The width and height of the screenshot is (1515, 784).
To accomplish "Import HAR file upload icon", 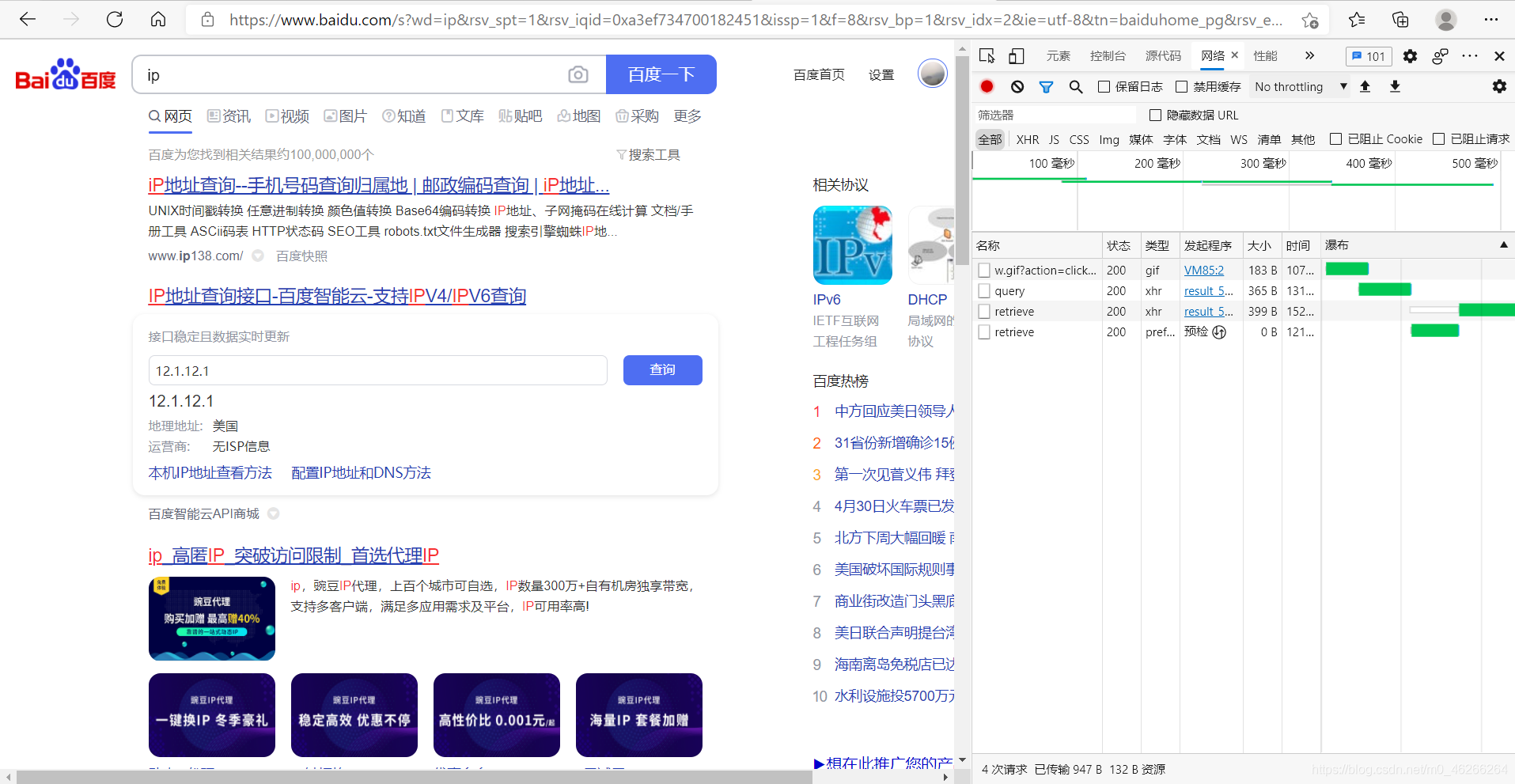I will coord(1365,86).
